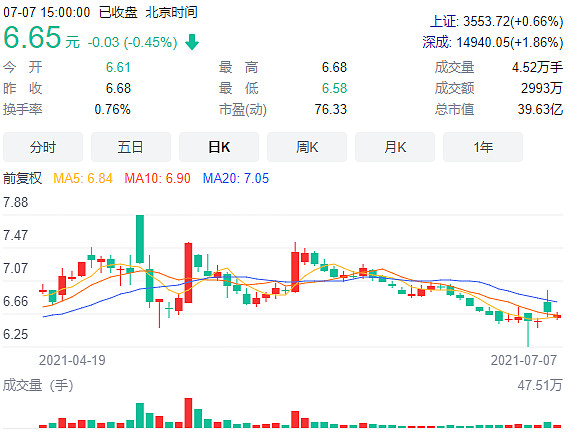Screen dimensions: 571x435
Task: Switch to the 周K weekly candlestick tab
Action: [307, 147]
